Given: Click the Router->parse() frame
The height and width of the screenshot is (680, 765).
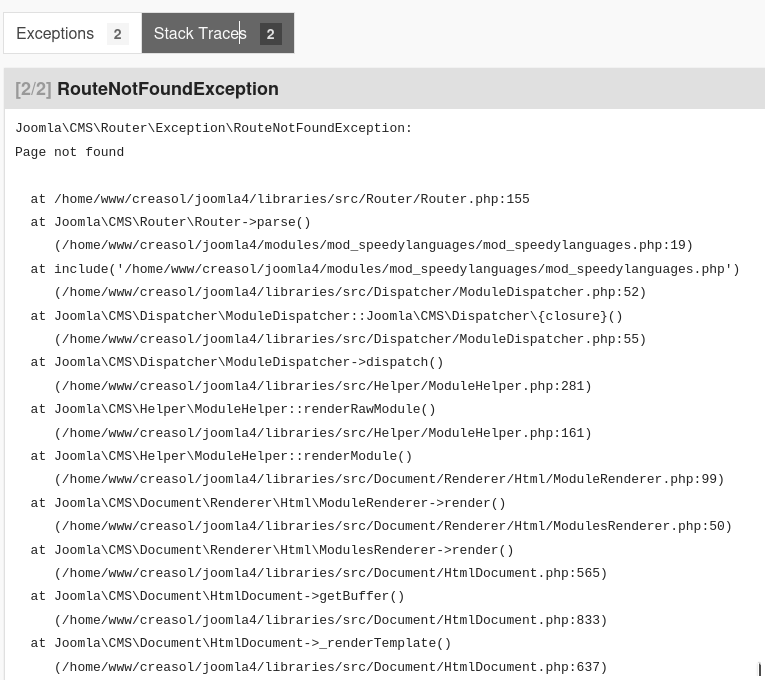Looking at the screenshot, I should click(x=182, y=222).
